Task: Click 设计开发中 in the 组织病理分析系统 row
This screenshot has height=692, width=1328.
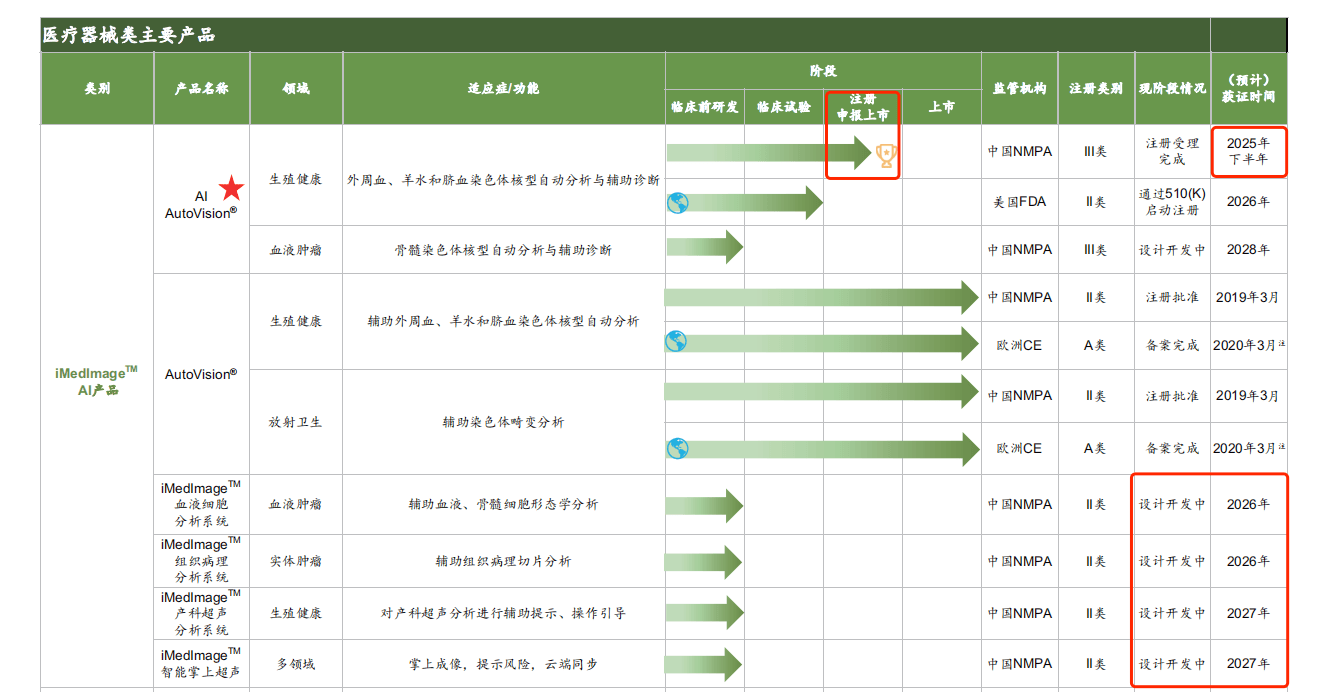Action: (x=1172, y=561)
